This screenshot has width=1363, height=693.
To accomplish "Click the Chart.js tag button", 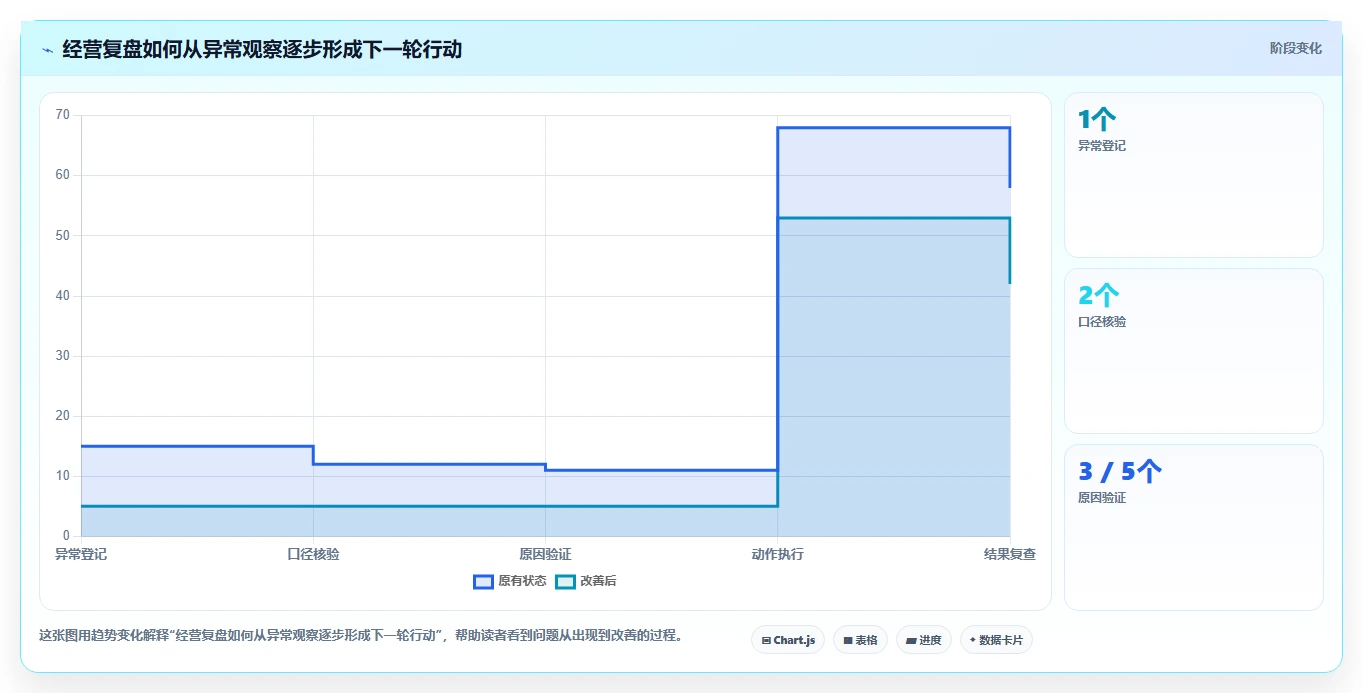I will [788, 640].
